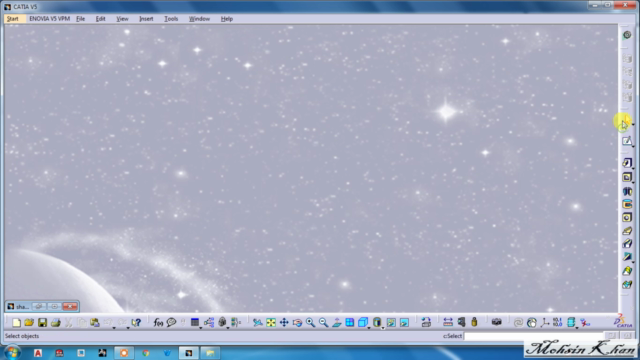This screenshot has height=360, width=640.
Task: Click the Groove tool in right toolbar
Action: pyautogui.click(x=627, y=204)
